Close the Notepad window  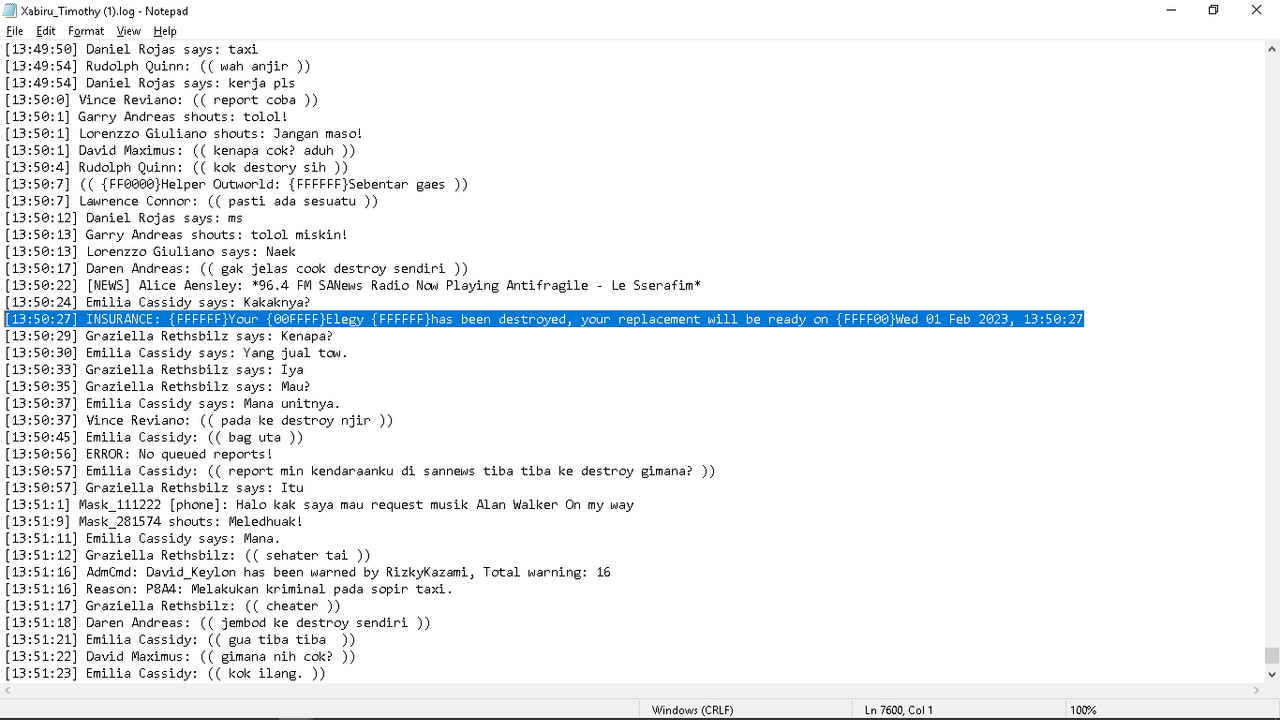[1257, 10]
